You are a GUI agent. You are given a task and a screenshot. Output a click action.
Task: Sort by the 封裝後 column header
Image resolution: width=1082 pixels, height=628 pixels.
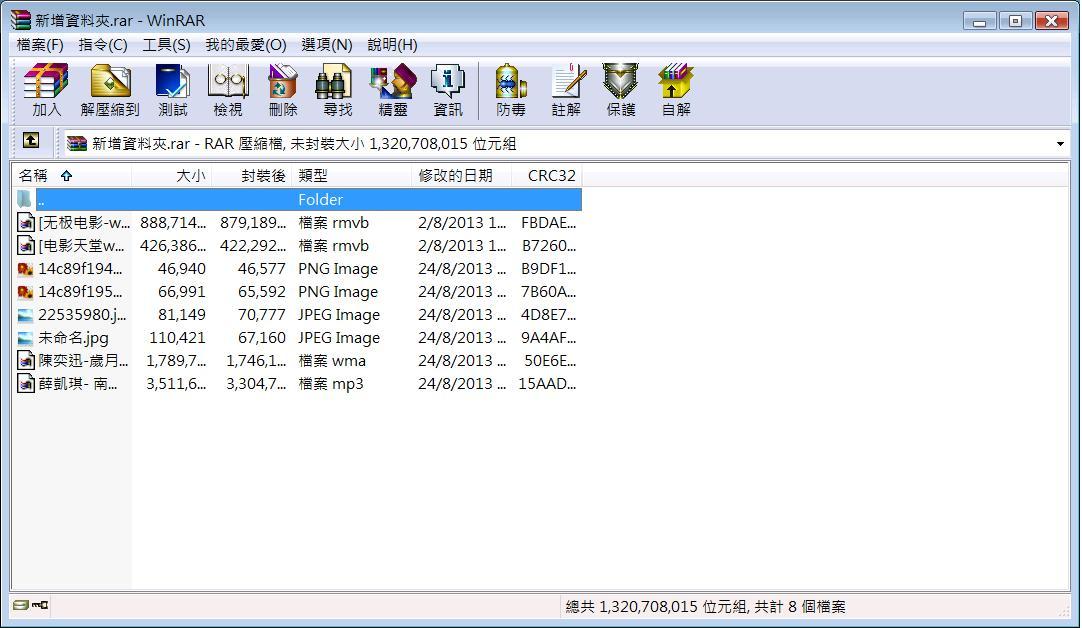coord(251,175)
